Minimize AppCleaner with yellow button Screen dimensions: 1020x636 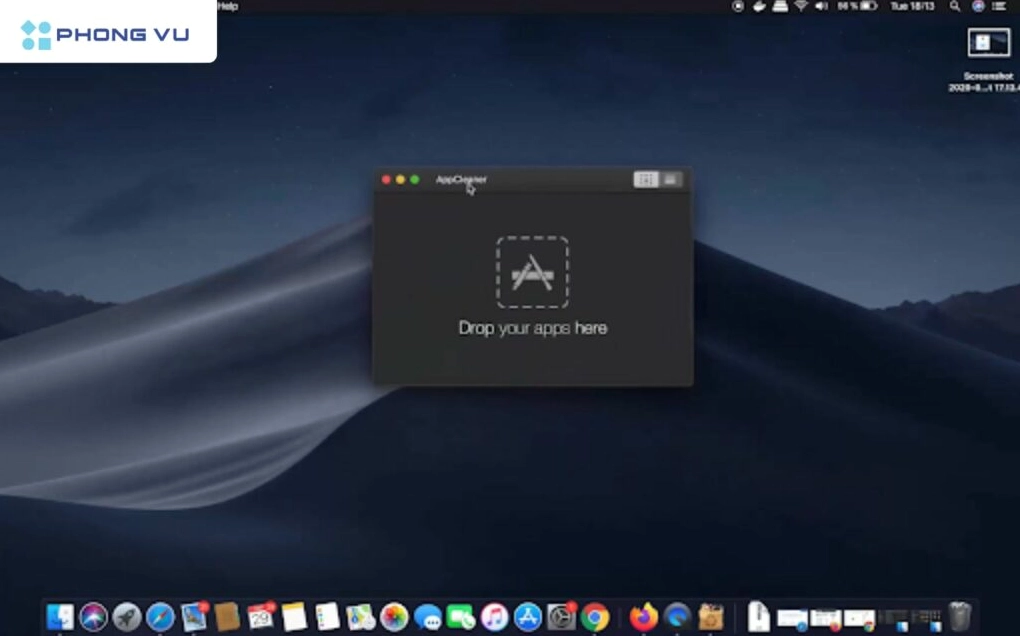pyautogui.click(x=400, y=179)
